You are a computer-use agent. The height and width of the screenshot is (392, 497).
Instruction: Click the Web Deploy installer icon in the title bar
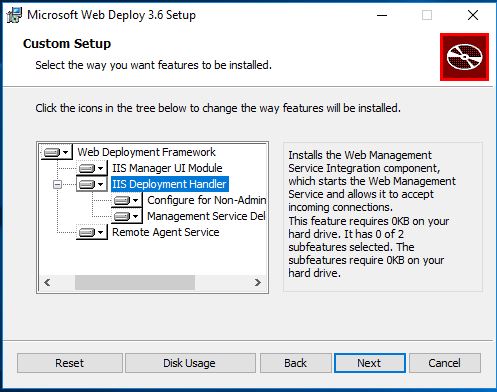pyautogui.click(x=14, y=15)
